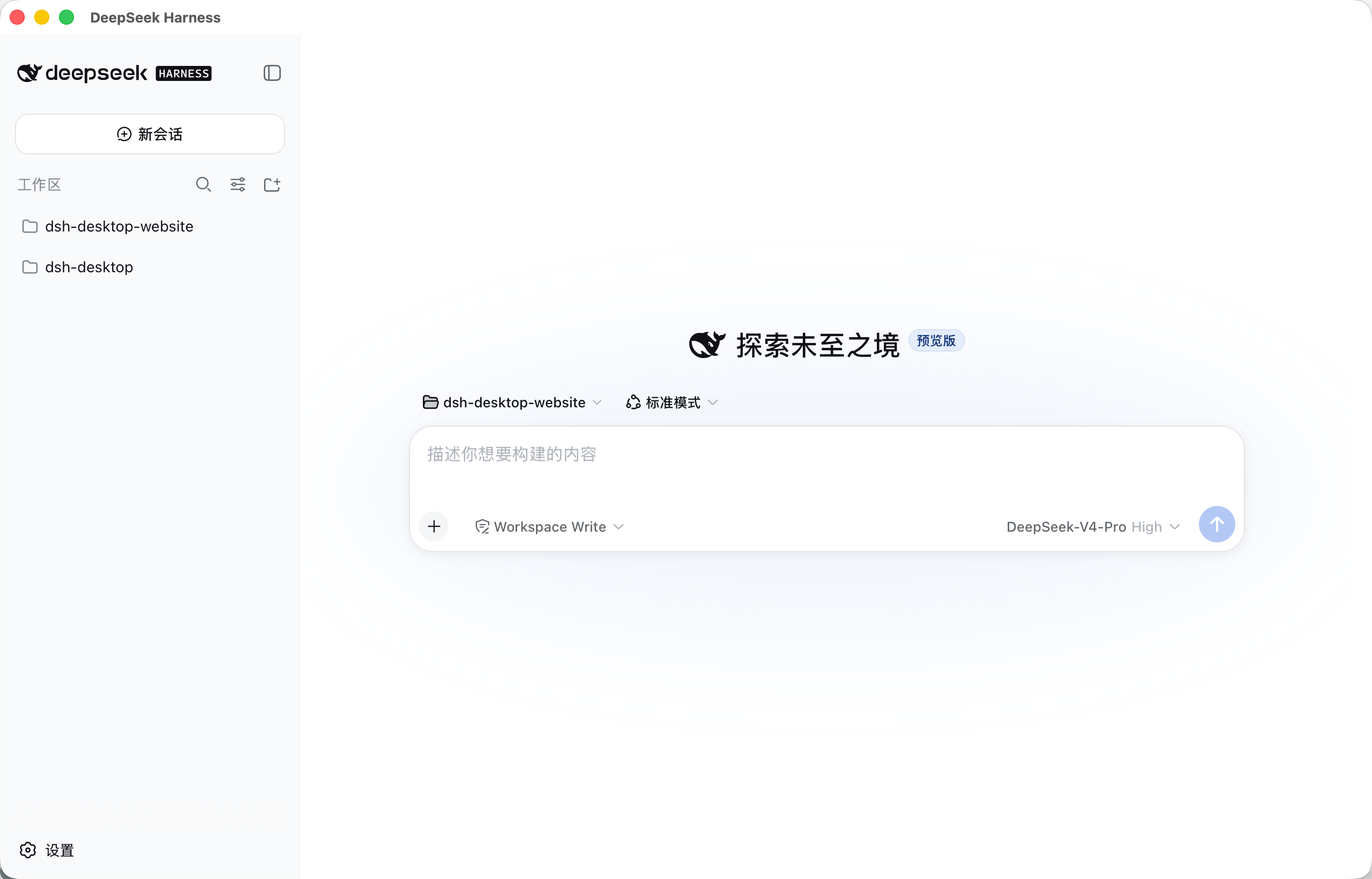Maximize the window with the green button
This screenshot has width=1372, height=879.
[x=67, y=17]
